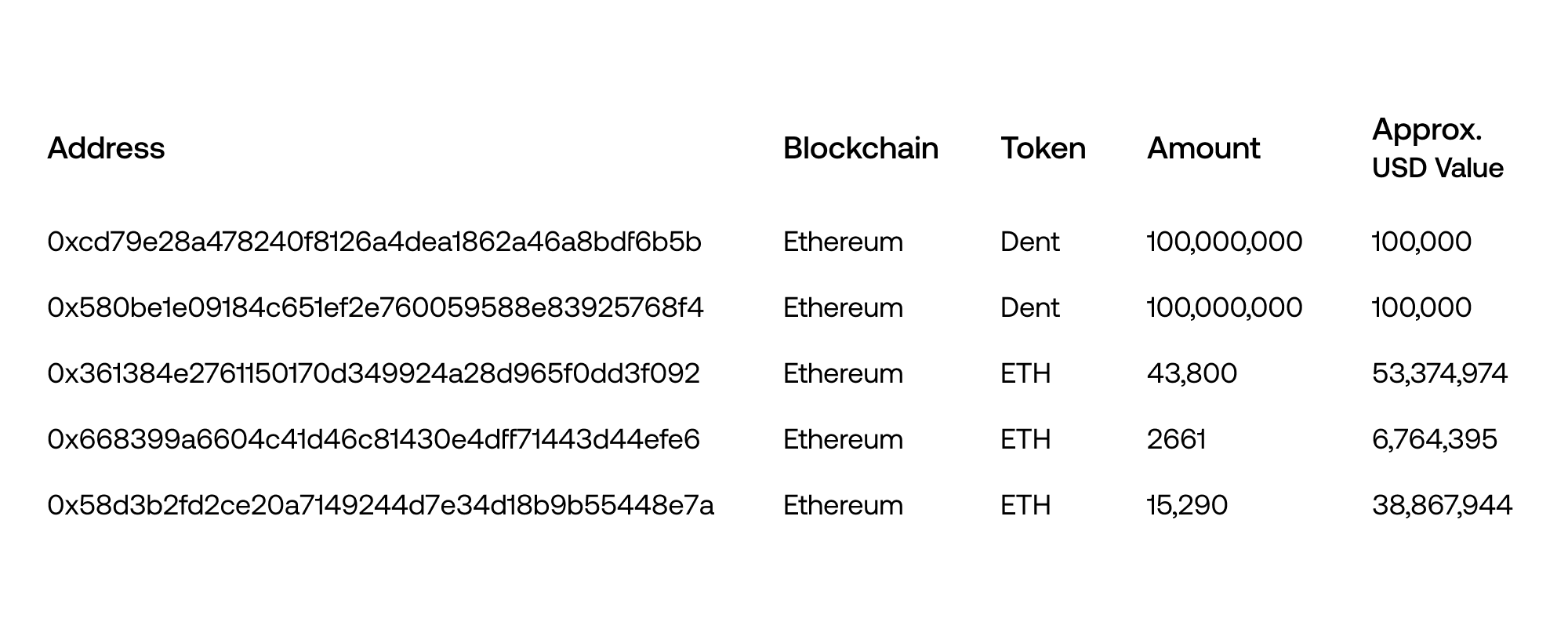
Task: Select the 2661 amount cell
Action: tap(1176, 439)
